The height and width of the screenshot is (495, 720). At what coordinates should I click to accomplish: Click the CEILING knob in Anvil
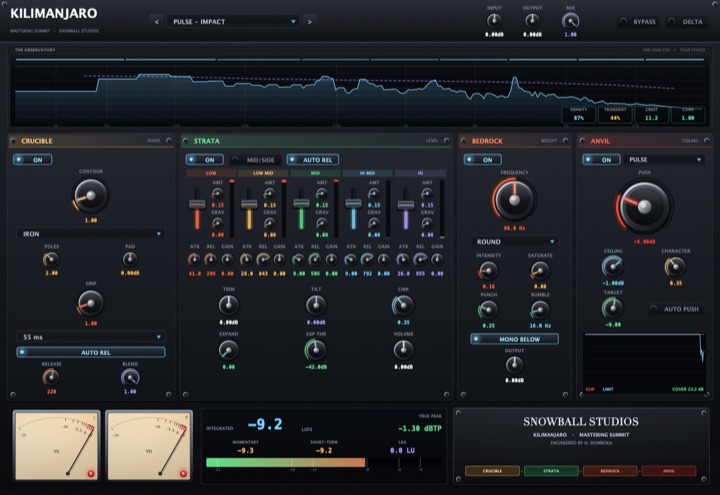point(613,266)
